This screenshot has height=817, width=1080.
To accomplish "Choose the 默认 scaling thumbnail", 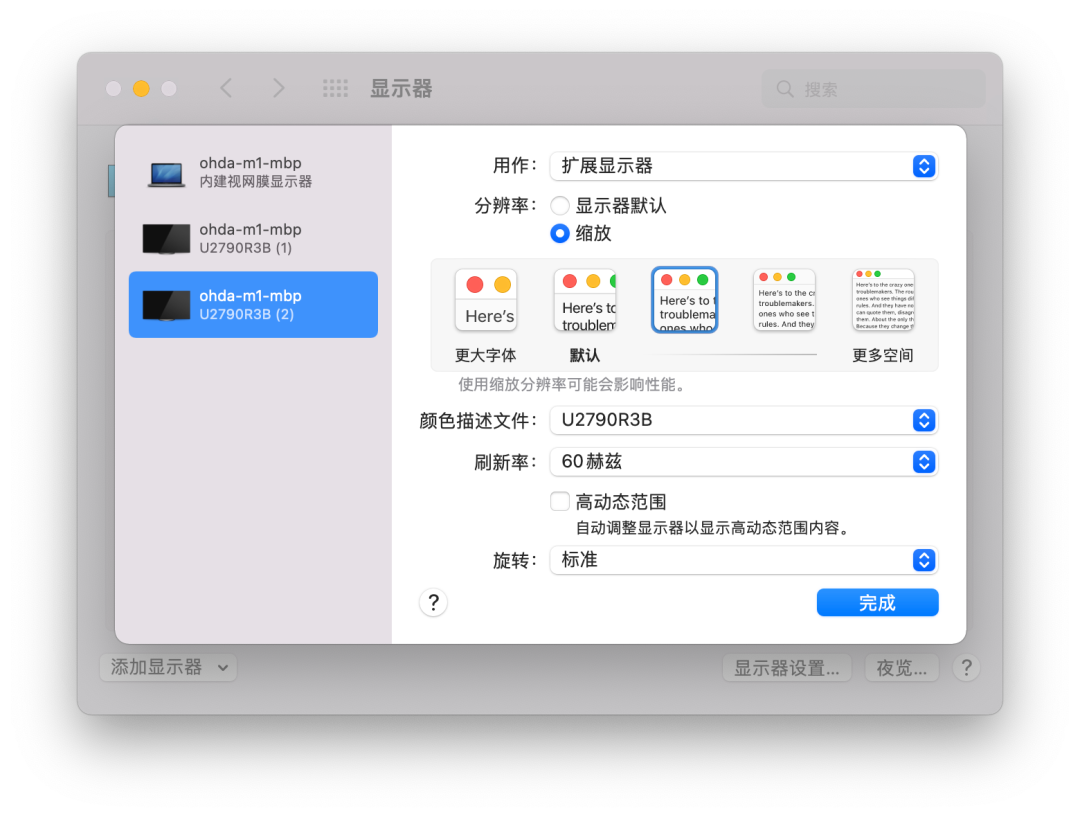I will 585,300.
